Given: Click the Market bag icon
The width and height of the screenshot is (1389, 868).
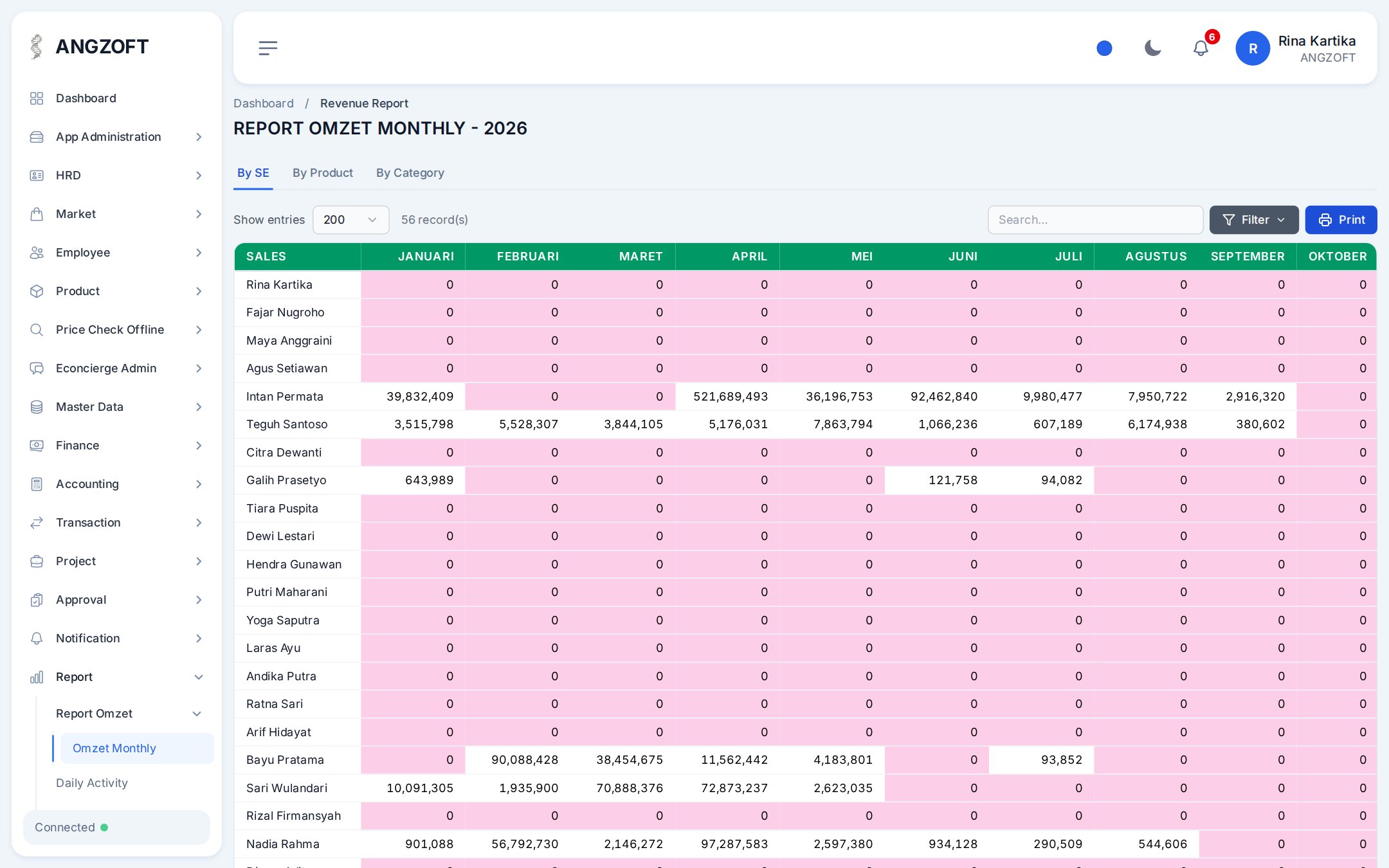Looking at the screenshot, I should coord(37,214).
